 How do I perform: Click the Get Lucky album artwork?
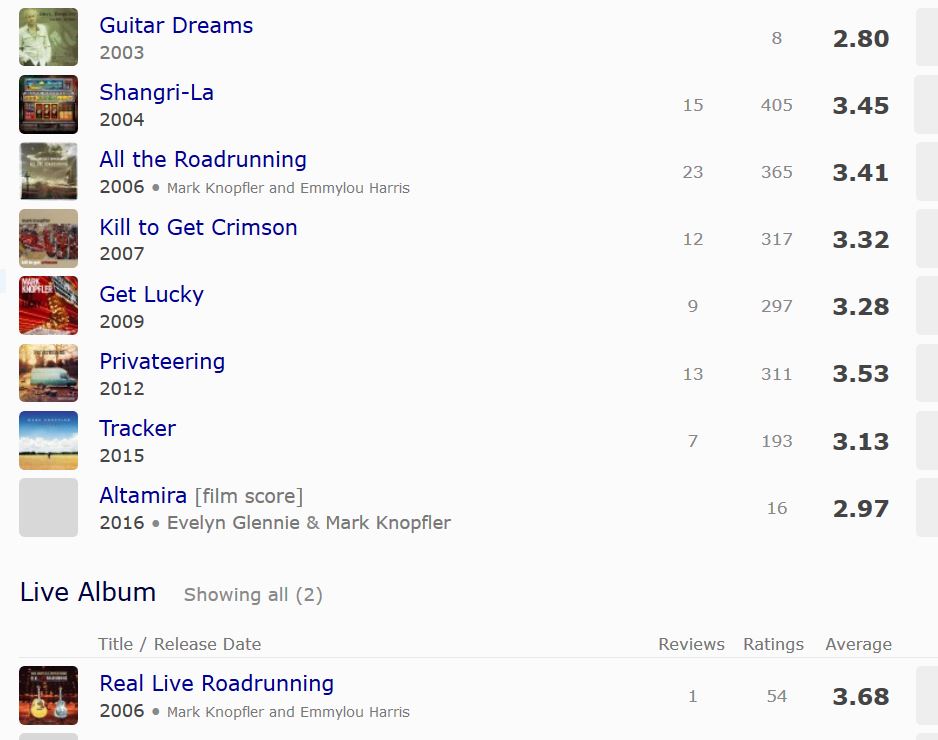48,305
